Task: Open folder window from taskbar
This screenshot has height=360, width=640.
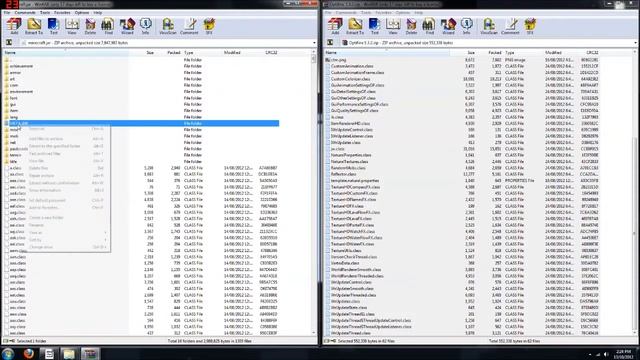Action: pyautogui.click(x=69, y=353)
